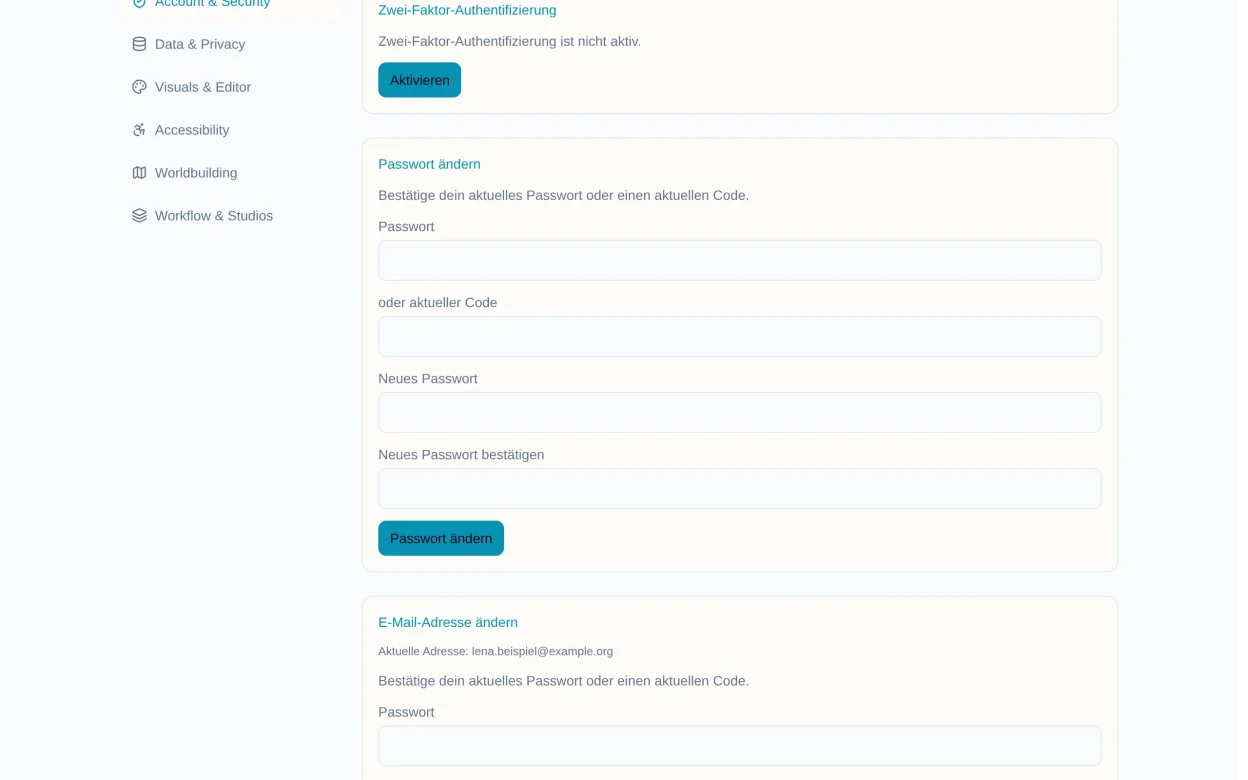Viewport: 1248px width, 780px height.
Task: Click the shield icon beside Account & Security
Action: click(x=139, y=3)
